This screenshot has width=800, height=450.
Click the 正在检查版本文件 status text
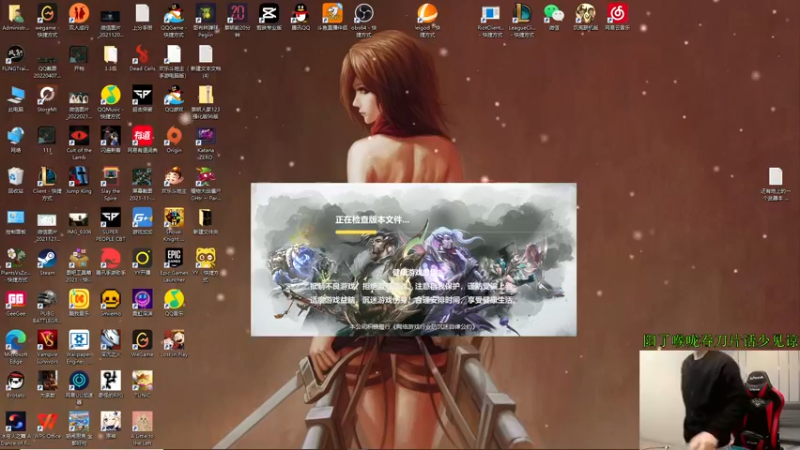coord(372,220)
